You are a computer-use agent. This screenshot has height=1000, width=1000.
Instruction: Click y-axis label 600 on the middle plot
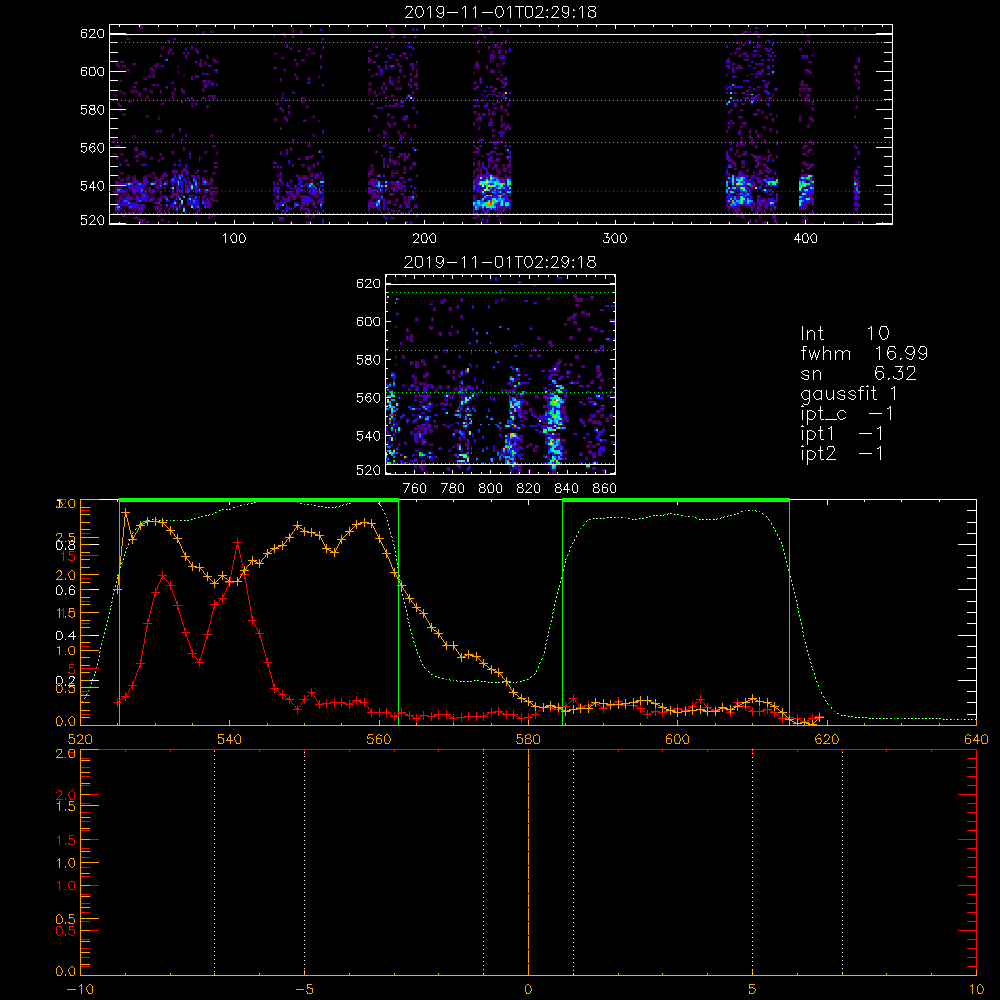point(368,321)
